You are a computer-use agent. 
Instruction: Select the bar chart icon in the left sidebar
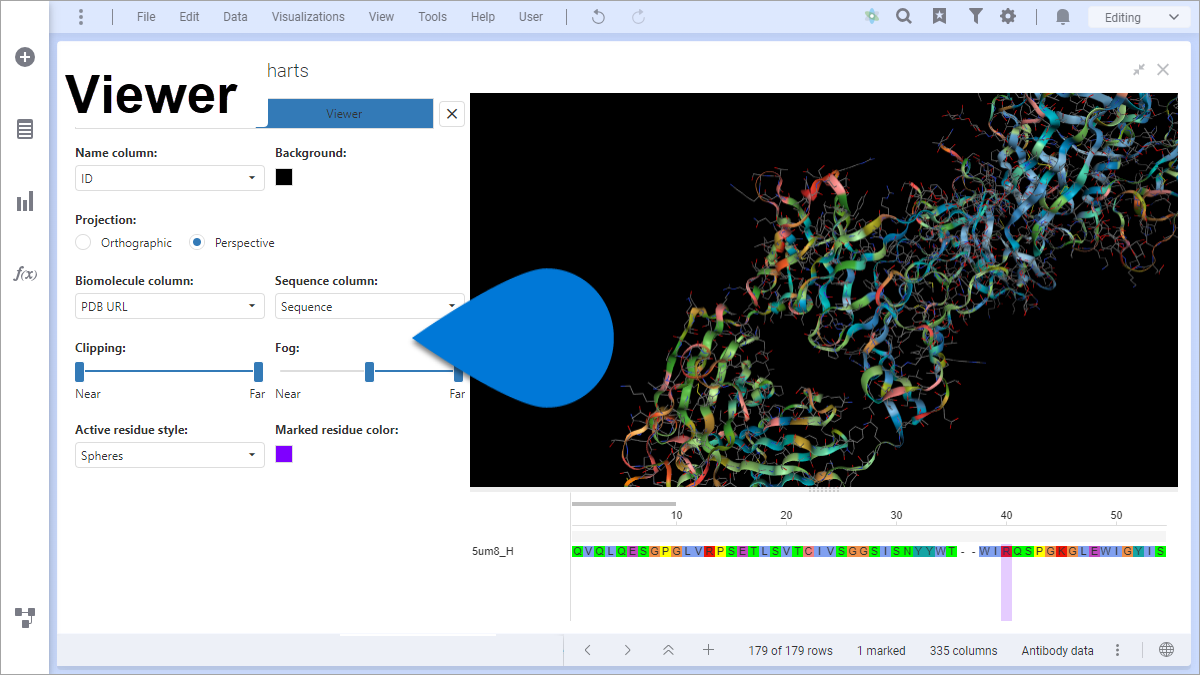pyautogui.click(x=24, y=201)
